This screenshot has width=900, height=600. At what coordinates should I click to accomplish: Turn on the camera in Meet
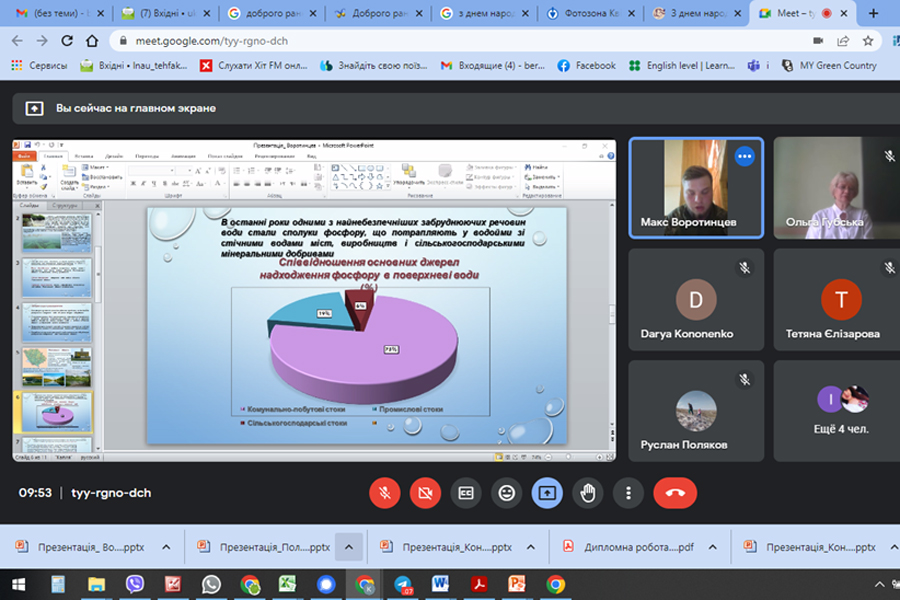coord(425,492)
